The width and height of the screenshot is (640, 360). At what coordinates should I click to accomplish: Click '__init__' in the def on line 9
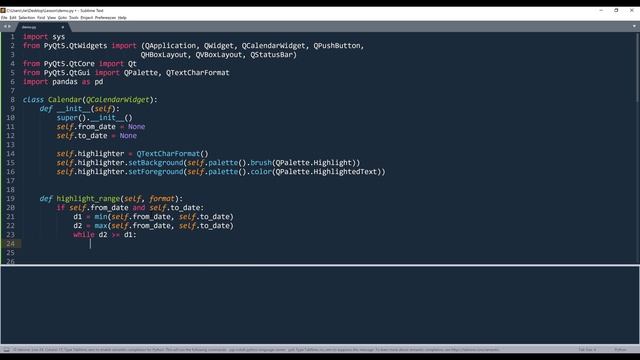click(x=73, y=109)
